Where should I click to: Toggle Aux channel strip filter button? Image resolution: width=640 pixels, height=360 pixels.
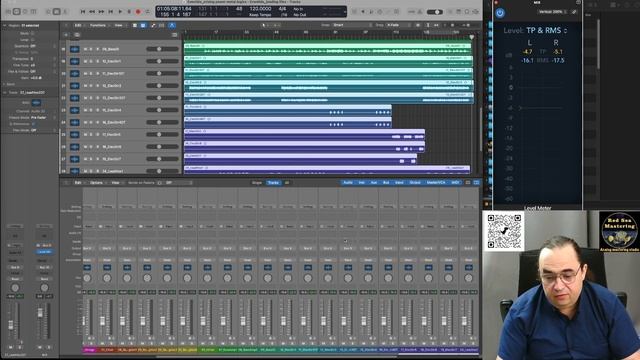coord(373,183)
